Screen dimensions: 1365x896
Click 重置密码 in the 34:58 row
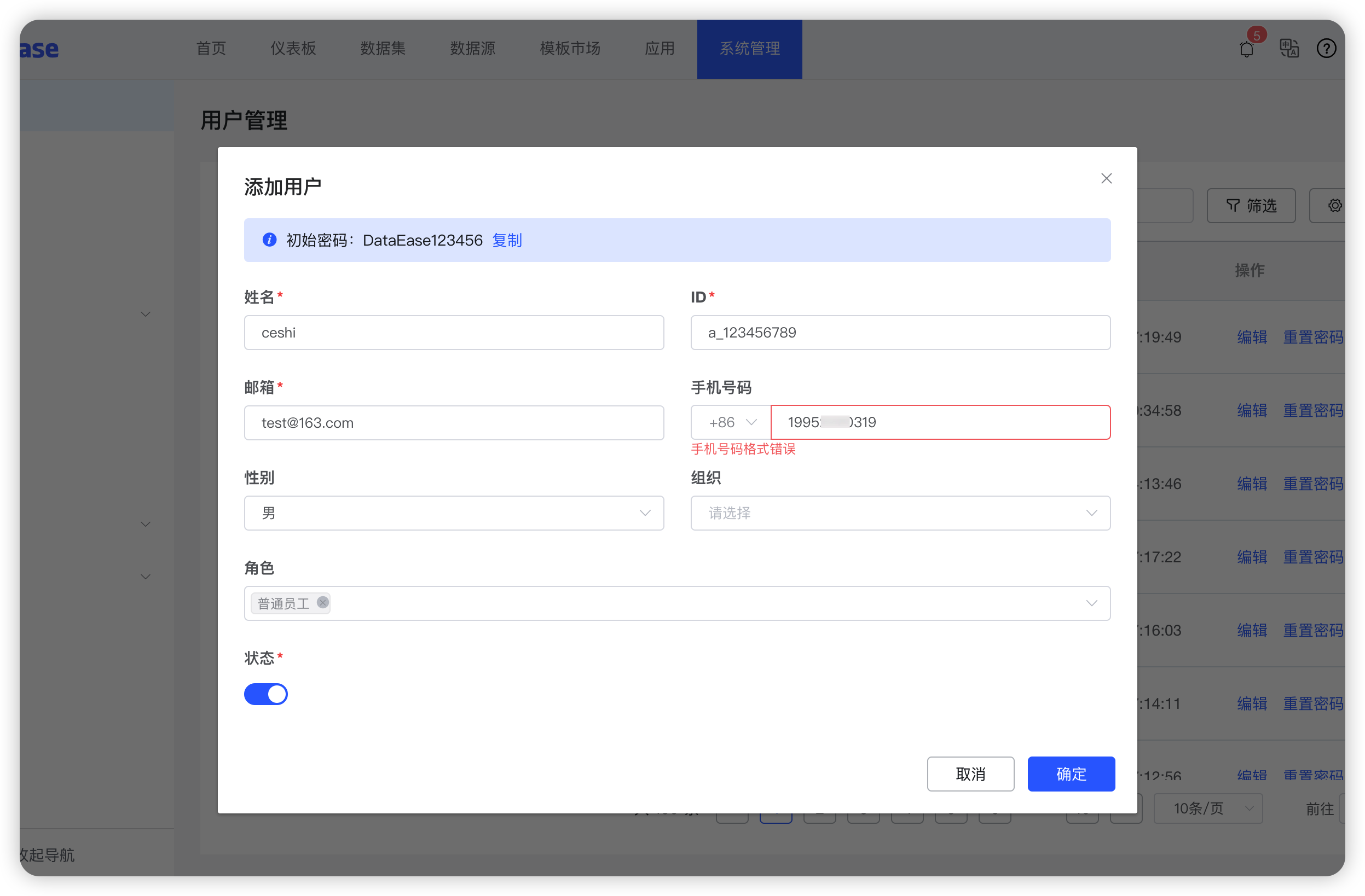tap(1314, 410)
